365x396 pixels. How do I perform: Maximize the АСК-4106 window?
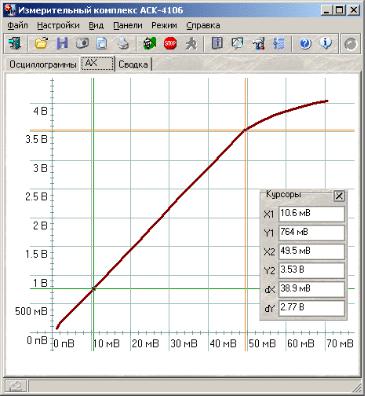click(x=340, y=10)
